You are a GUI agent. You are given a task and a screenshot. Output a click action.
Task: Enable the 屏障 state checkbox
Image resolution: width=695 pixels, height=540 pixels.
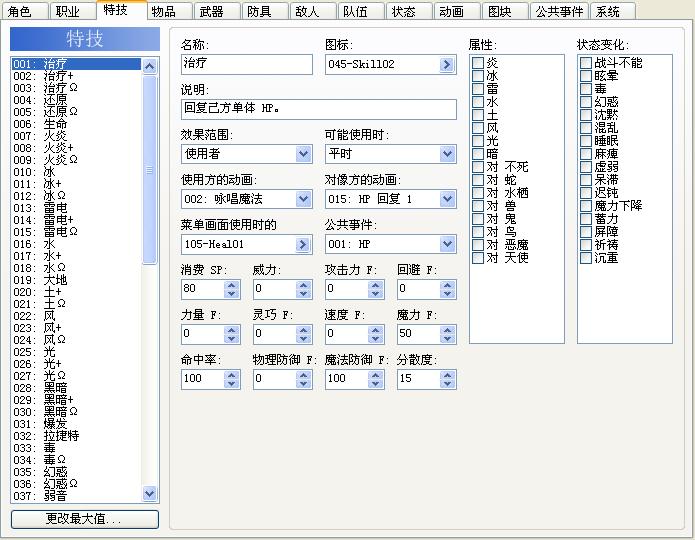pyautogui.click(x=586, y=232)
